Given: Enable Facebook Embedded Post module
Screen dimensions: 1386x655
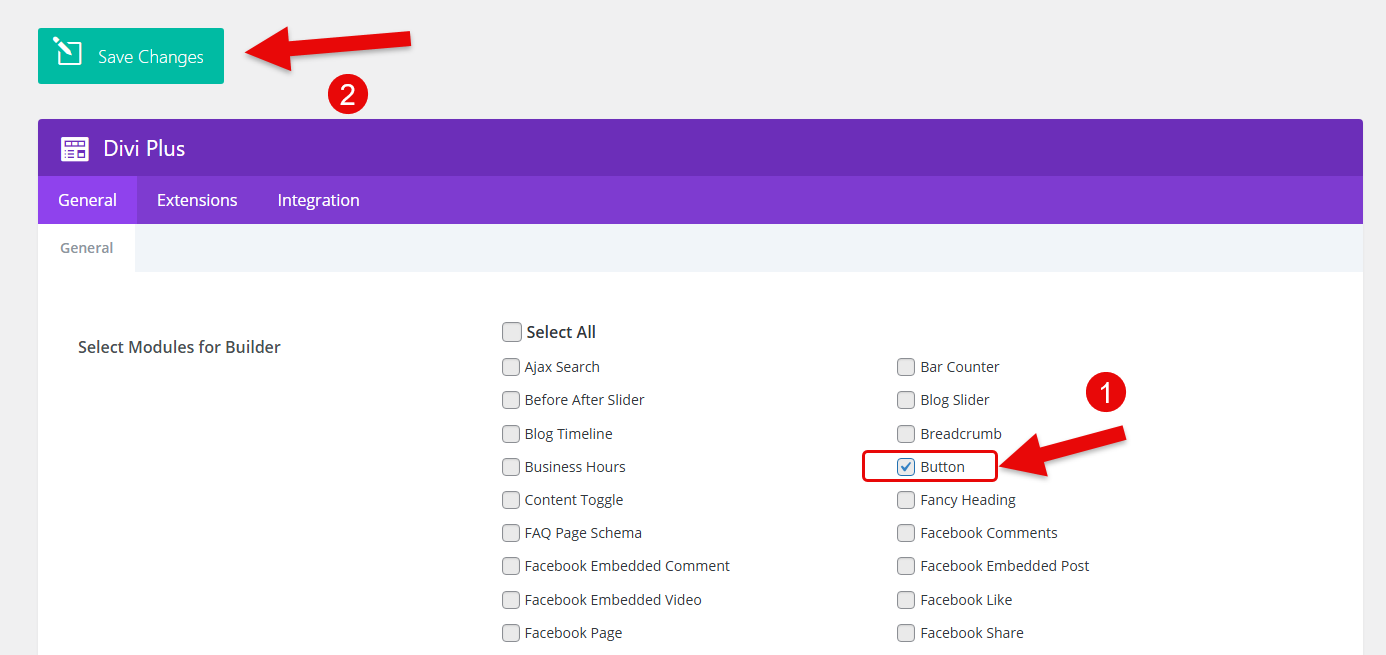Looking at the screenshot, I should (x=906, y=566).
